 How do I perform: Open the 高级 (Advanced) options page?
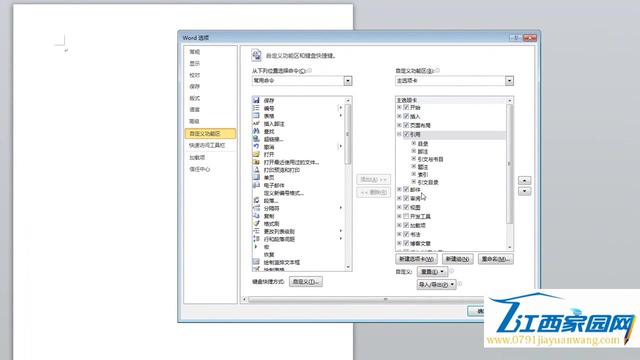point(195,121)
